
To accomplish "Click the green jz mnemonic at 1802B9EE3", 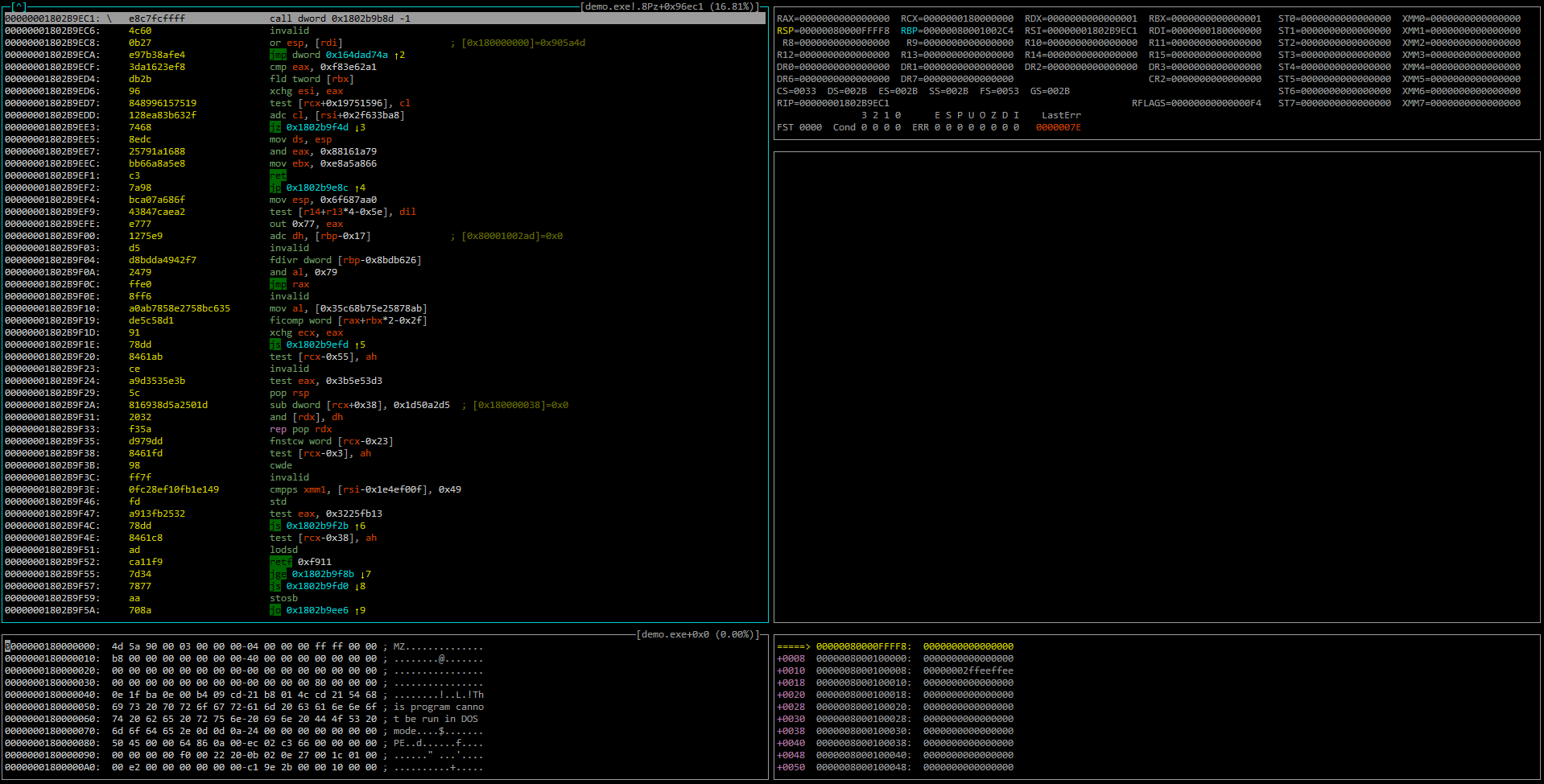I will [x=275, y=127].
